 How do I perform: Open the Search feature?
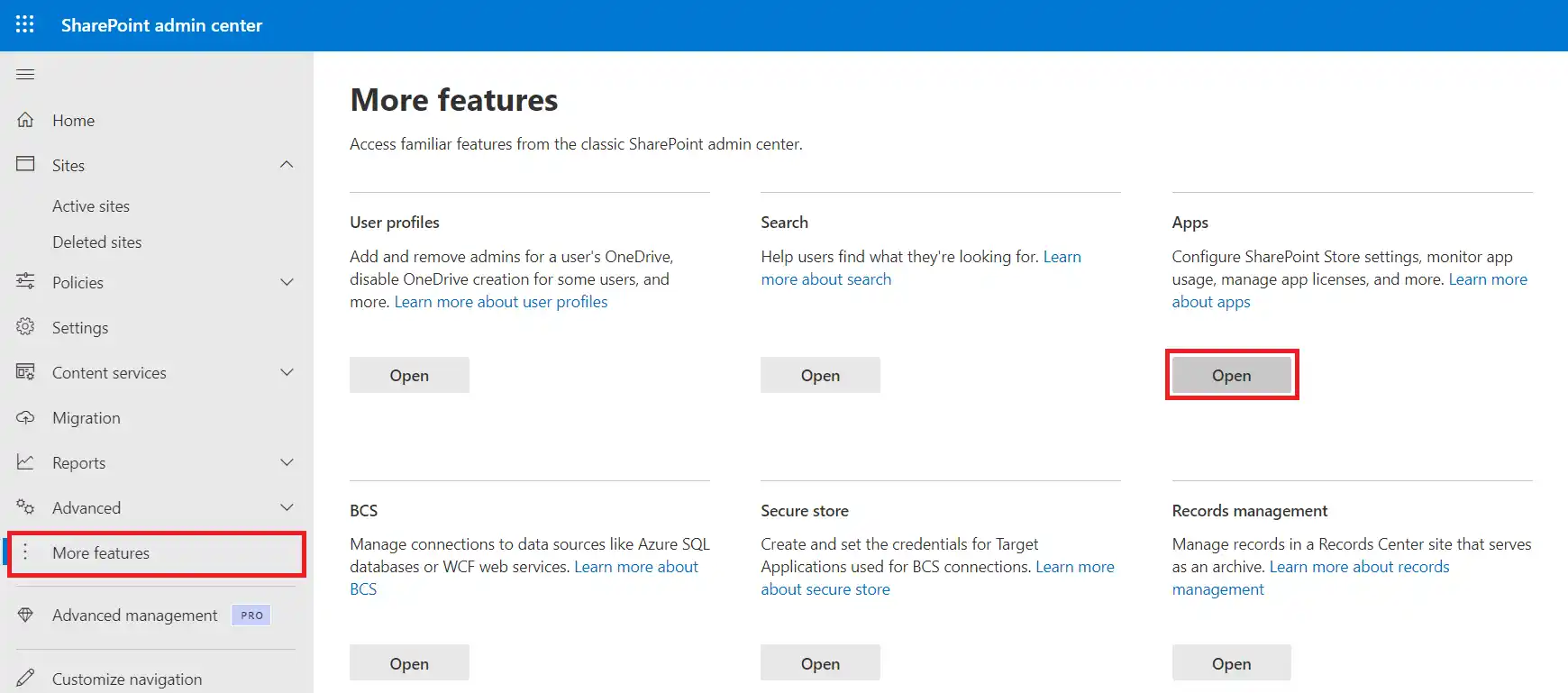coord(820,375)
